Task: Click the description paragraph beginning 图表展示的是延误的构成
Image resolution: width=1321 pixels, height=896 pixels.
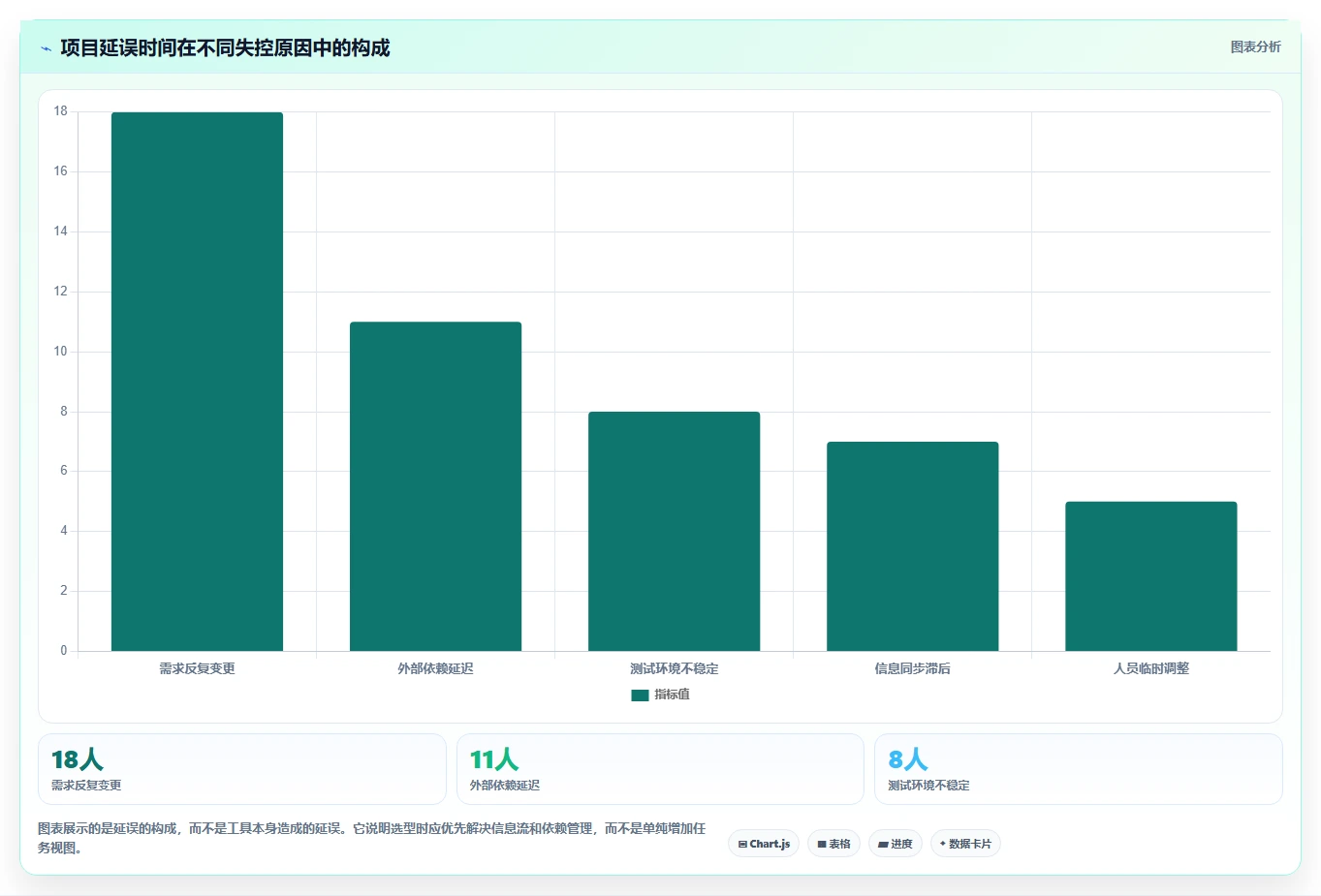Action: point(372,838)
